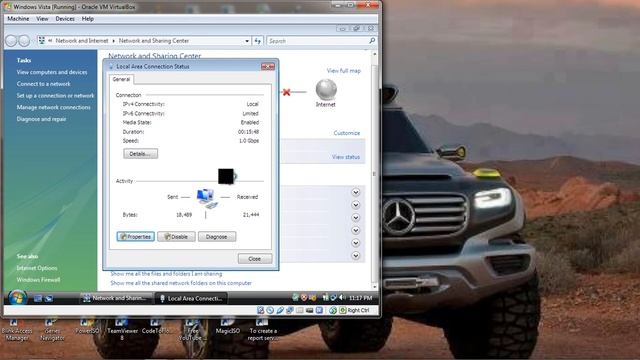Click View computers and devices task
Image resolution: width=640 pixels, height=360 pixels.
52,72
